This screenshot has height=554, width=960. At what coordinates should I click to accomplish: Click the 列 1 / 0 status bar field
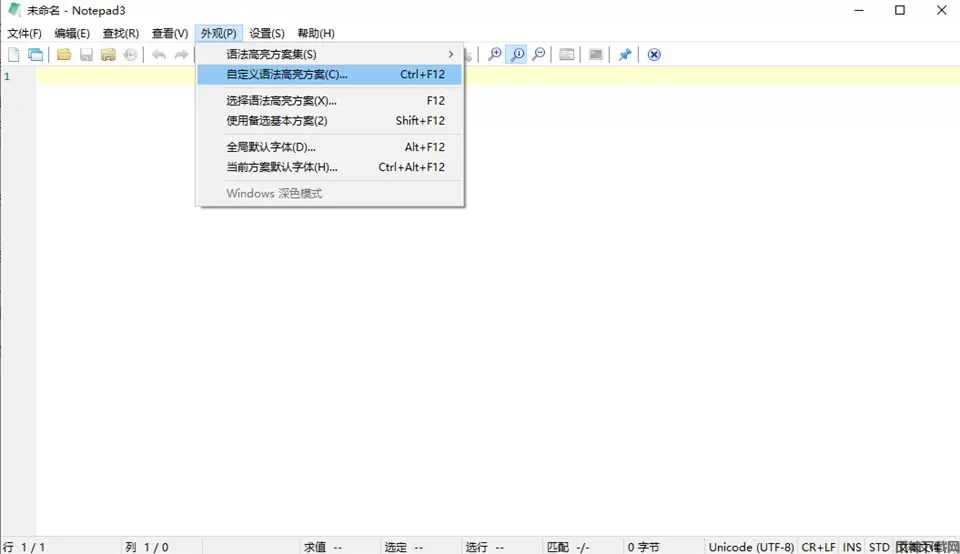point(162,547)
